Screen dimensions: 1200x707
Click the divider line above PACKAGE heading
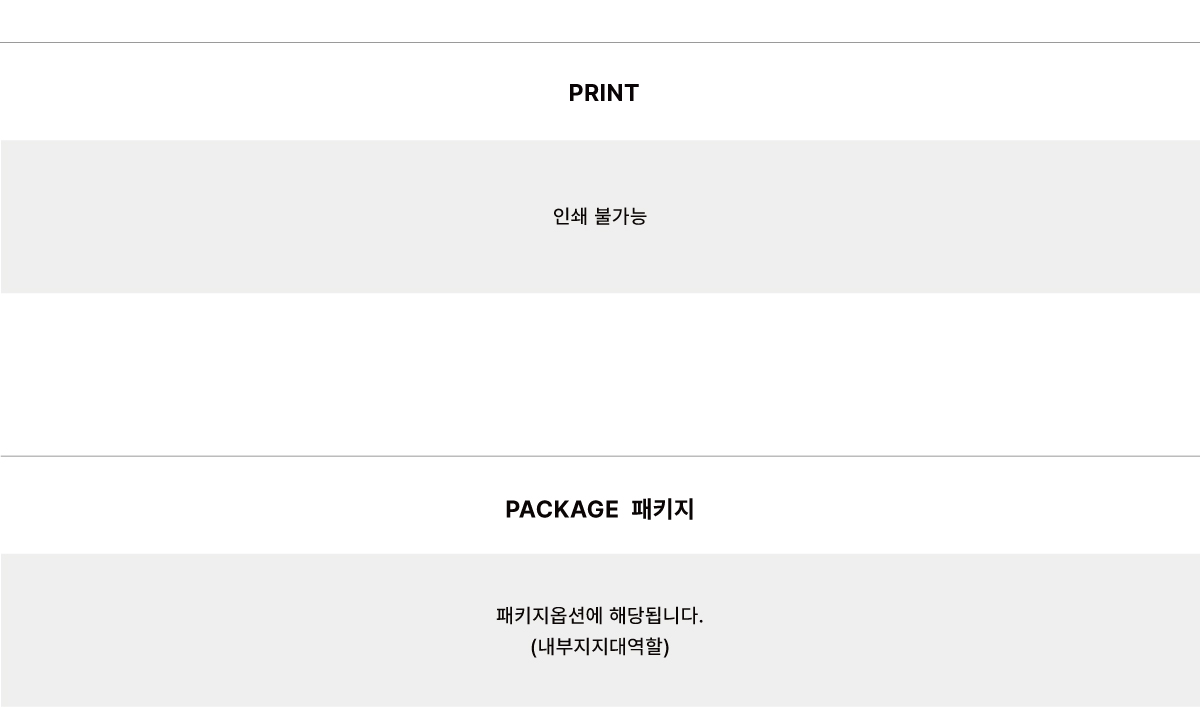point(600,456)
